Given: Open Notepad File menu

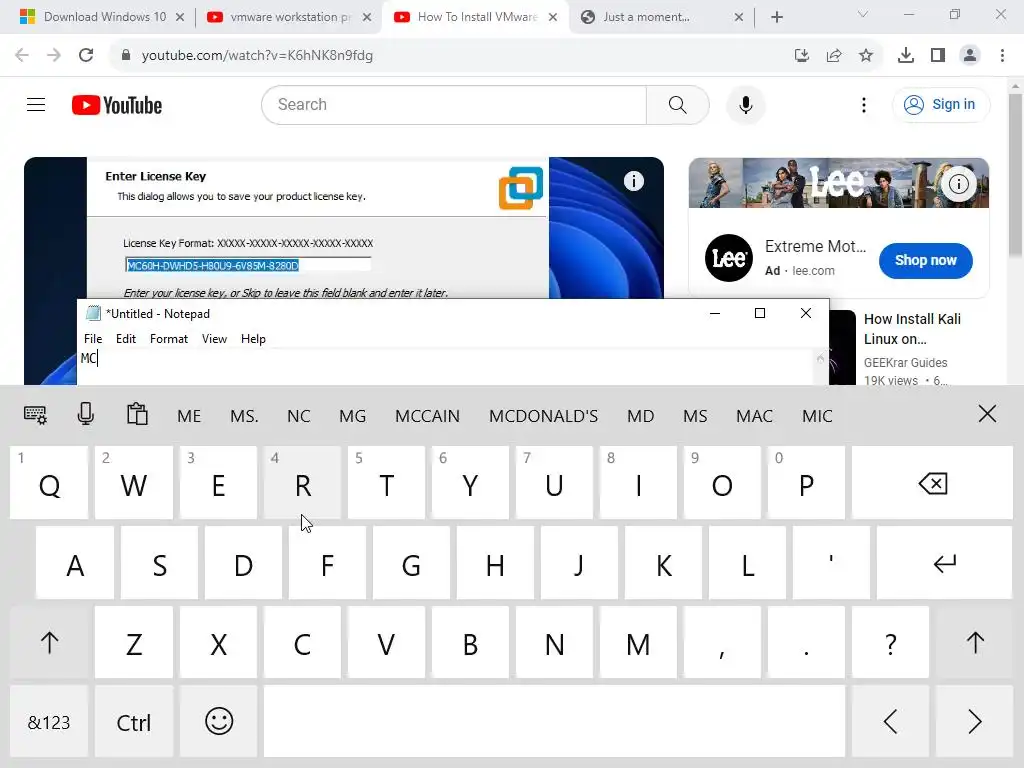Looking at the screenshot, I should (x=93, y=338).
